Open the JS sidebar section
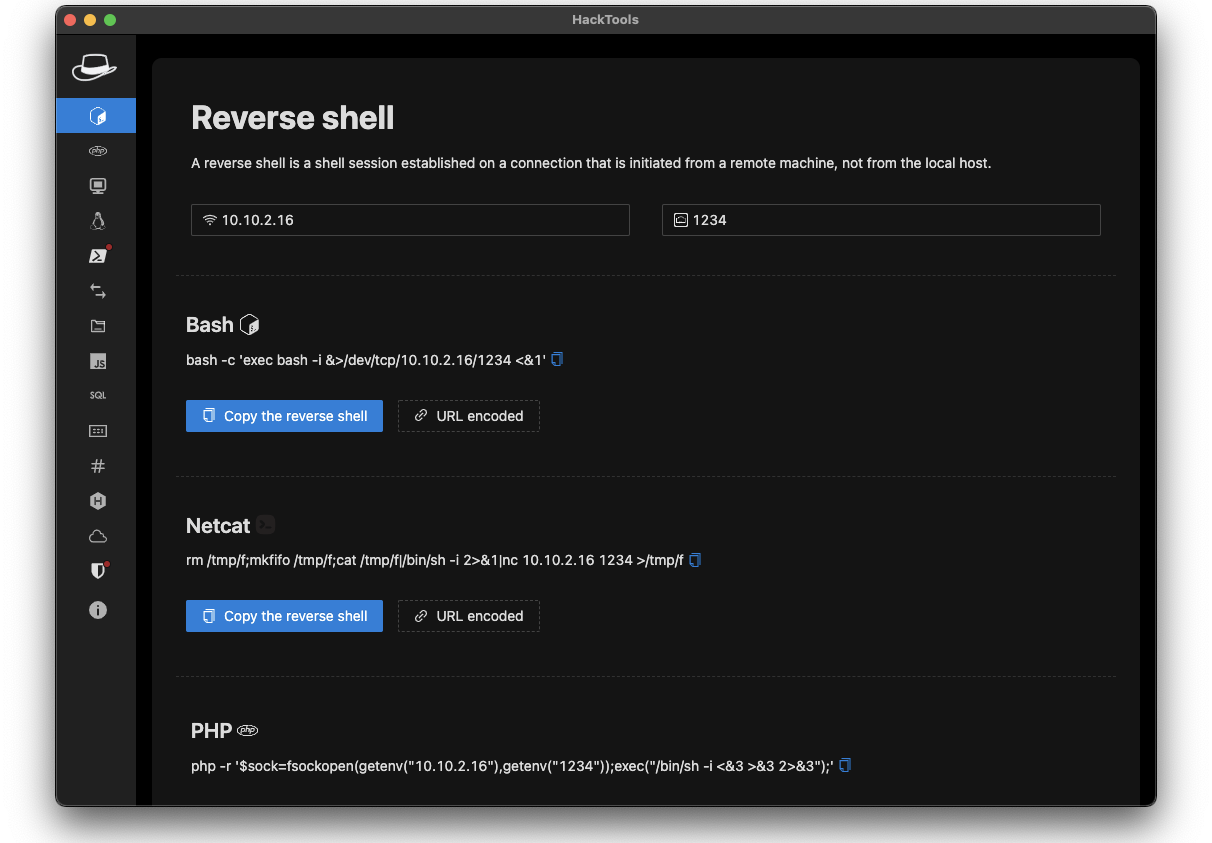This screenshot has height=843, width=1212. (97, 361)
